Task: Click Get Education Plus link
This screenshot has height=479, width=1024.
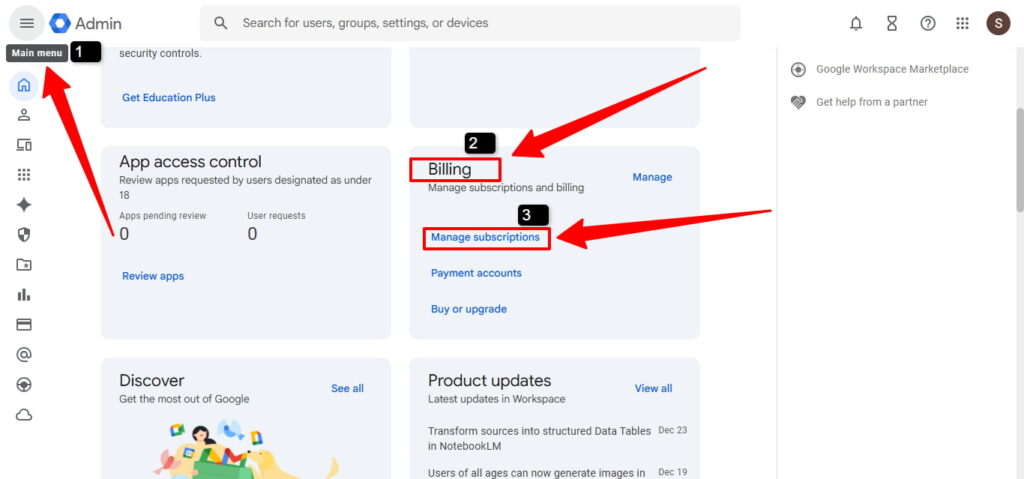Action: (x=169, y=98)
